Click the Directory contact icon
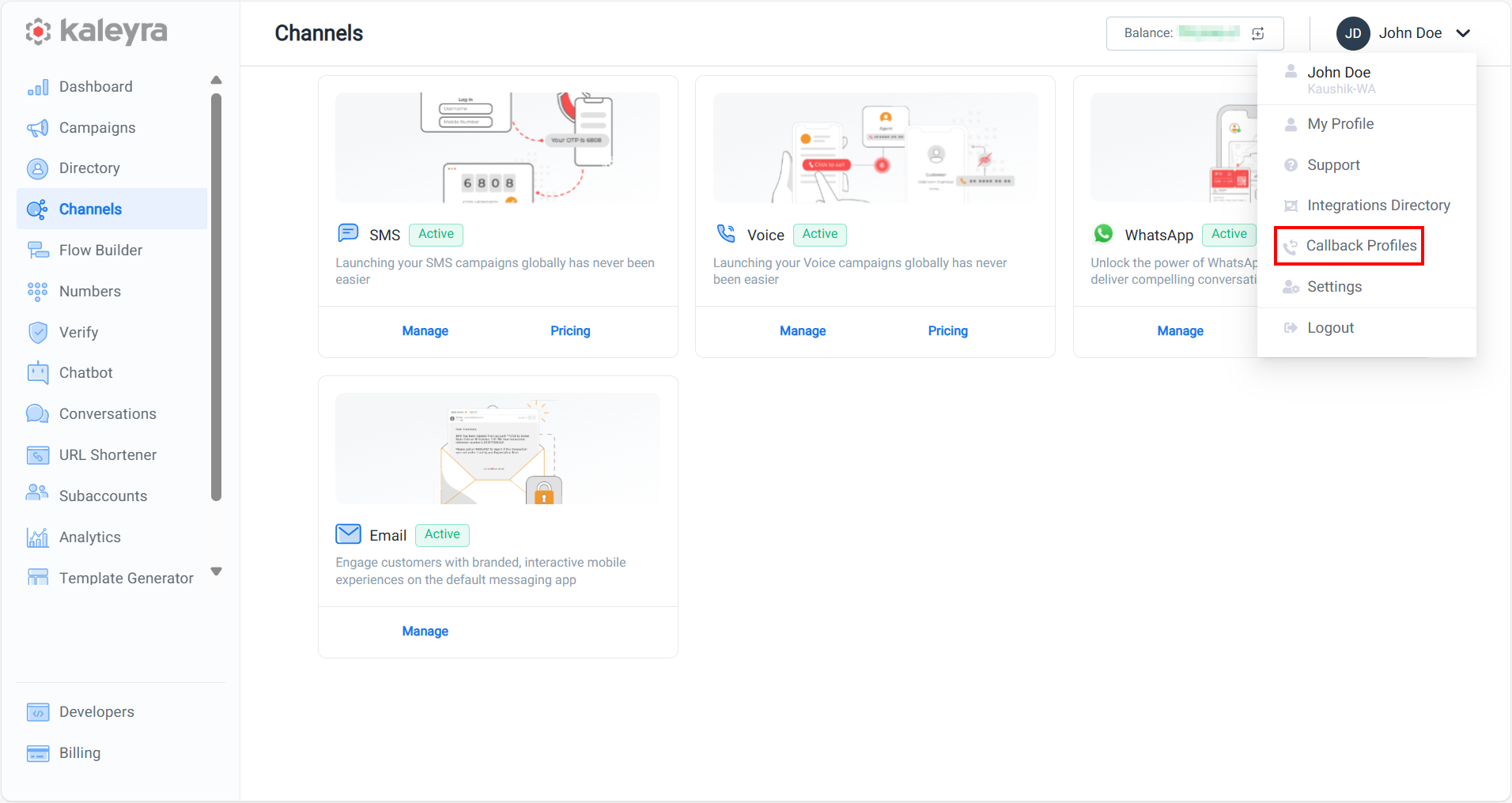Image resolution: width=1512 pixels, height=803 pixels. pyautogui.click(x=38, y=168)
